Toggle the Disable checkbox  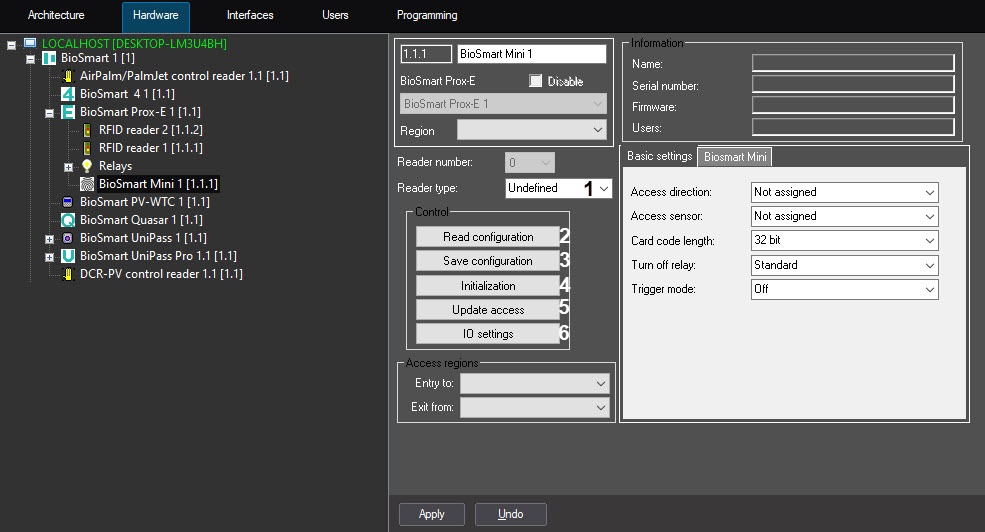535,81
